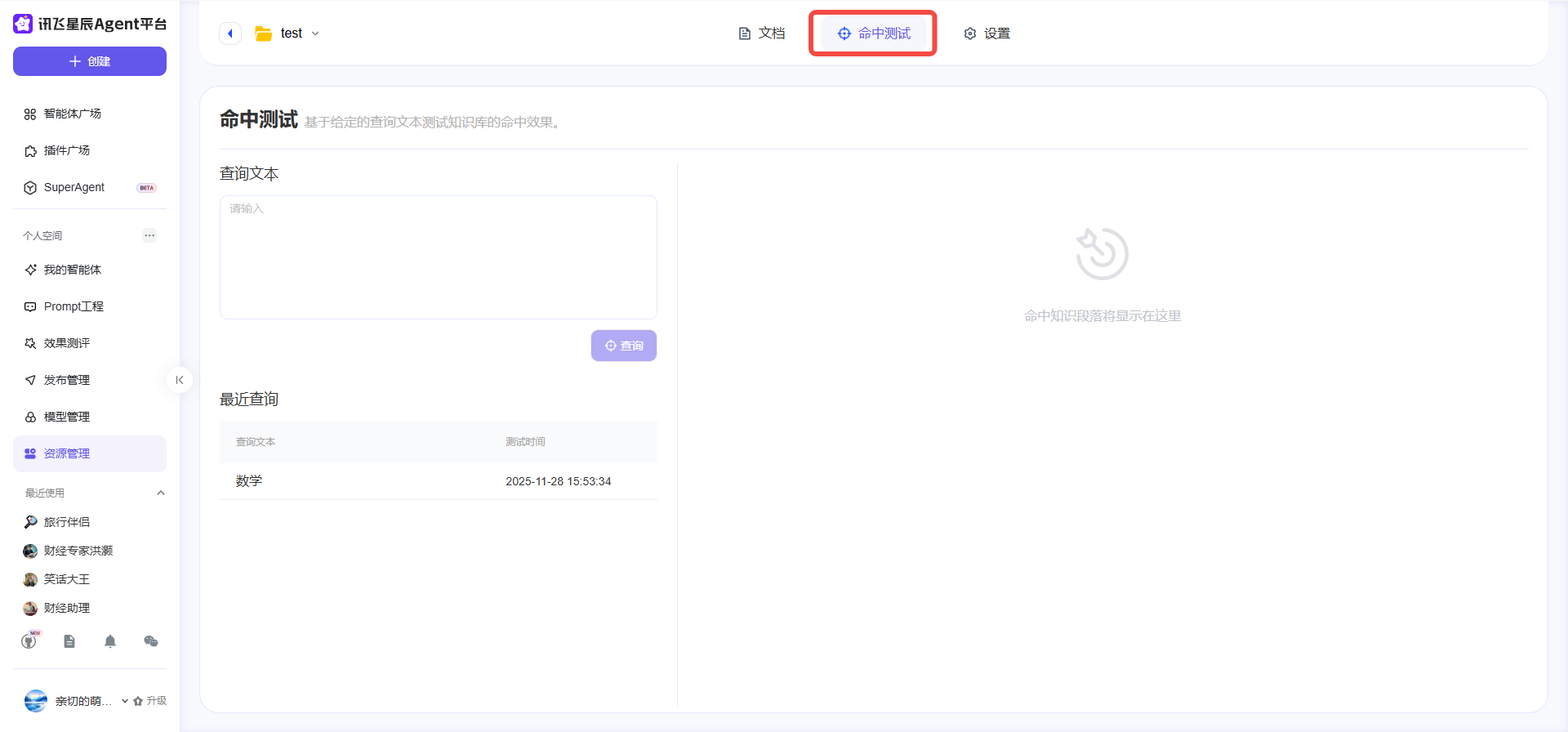
Task: Click the 升级 upgrade link
Action: (150, 701)
